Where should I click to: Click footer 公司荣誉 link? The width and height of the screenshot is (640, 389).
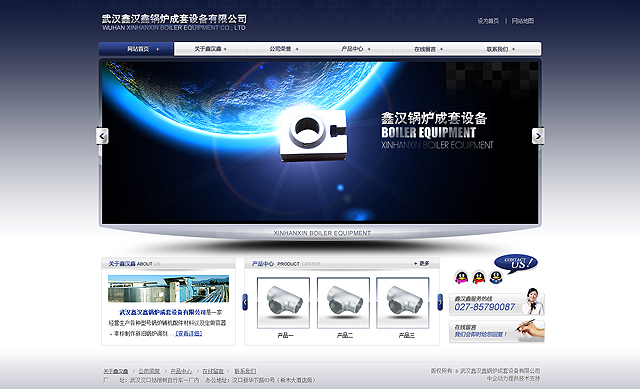[x=149, y=371]
